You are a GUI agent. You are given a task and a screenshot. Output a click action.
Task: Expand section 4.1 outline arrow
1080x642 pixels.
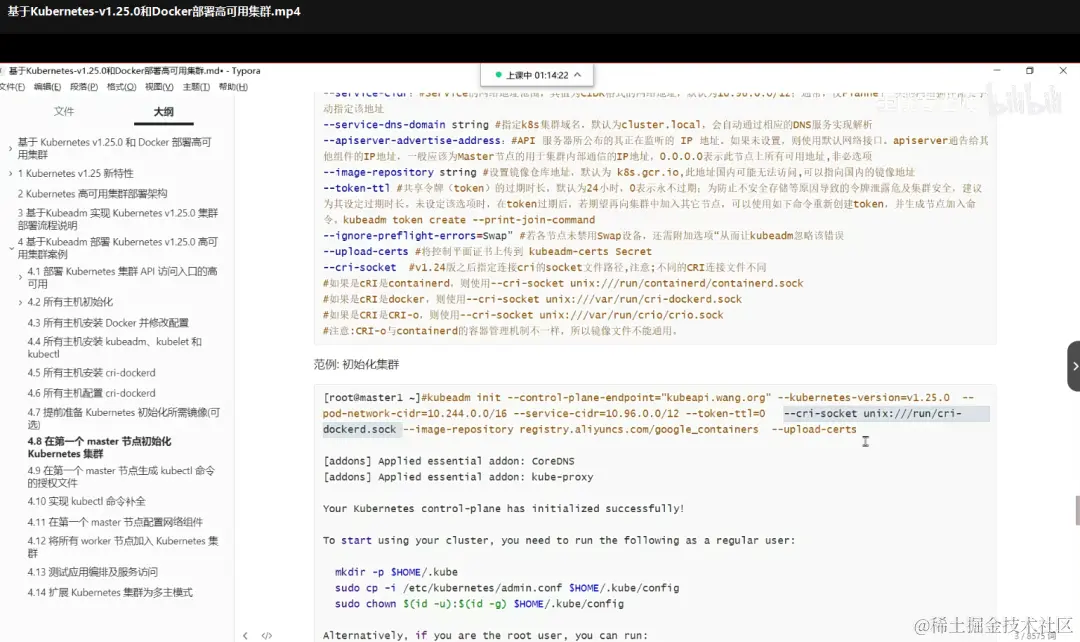[20, 278]
